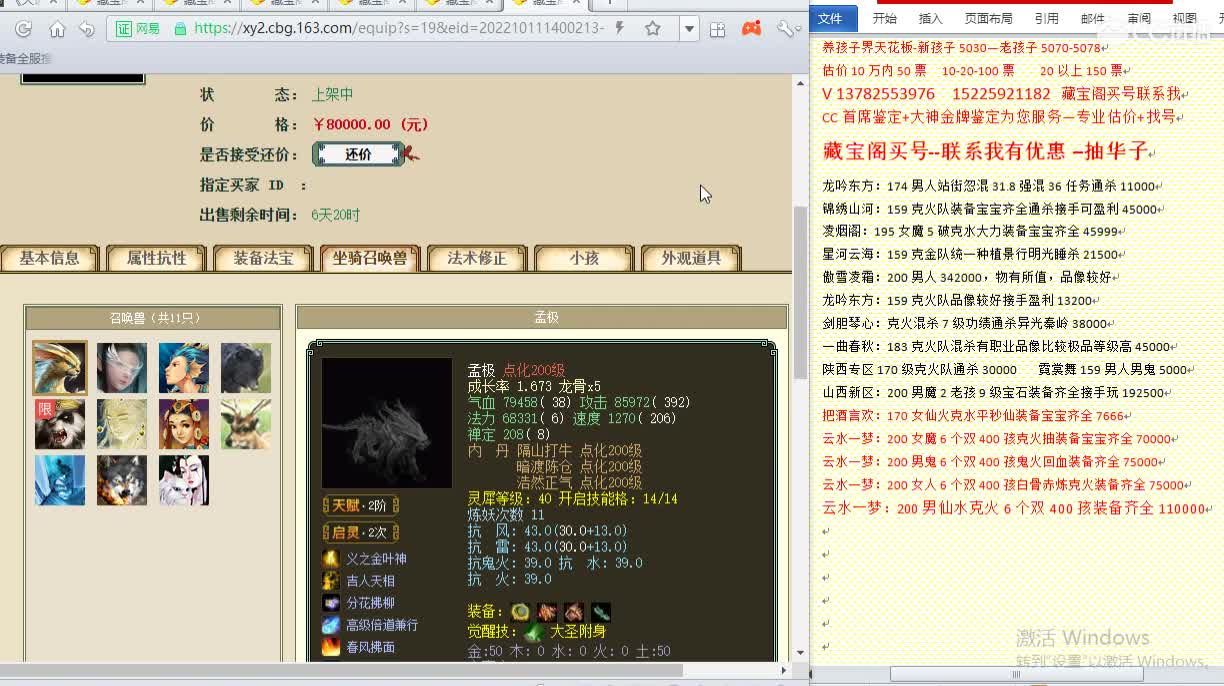The width and height of the screenshot is (1224, 686).
Task: Click the 分花拂柳 skill icon
Action: [x=331, y=602]
